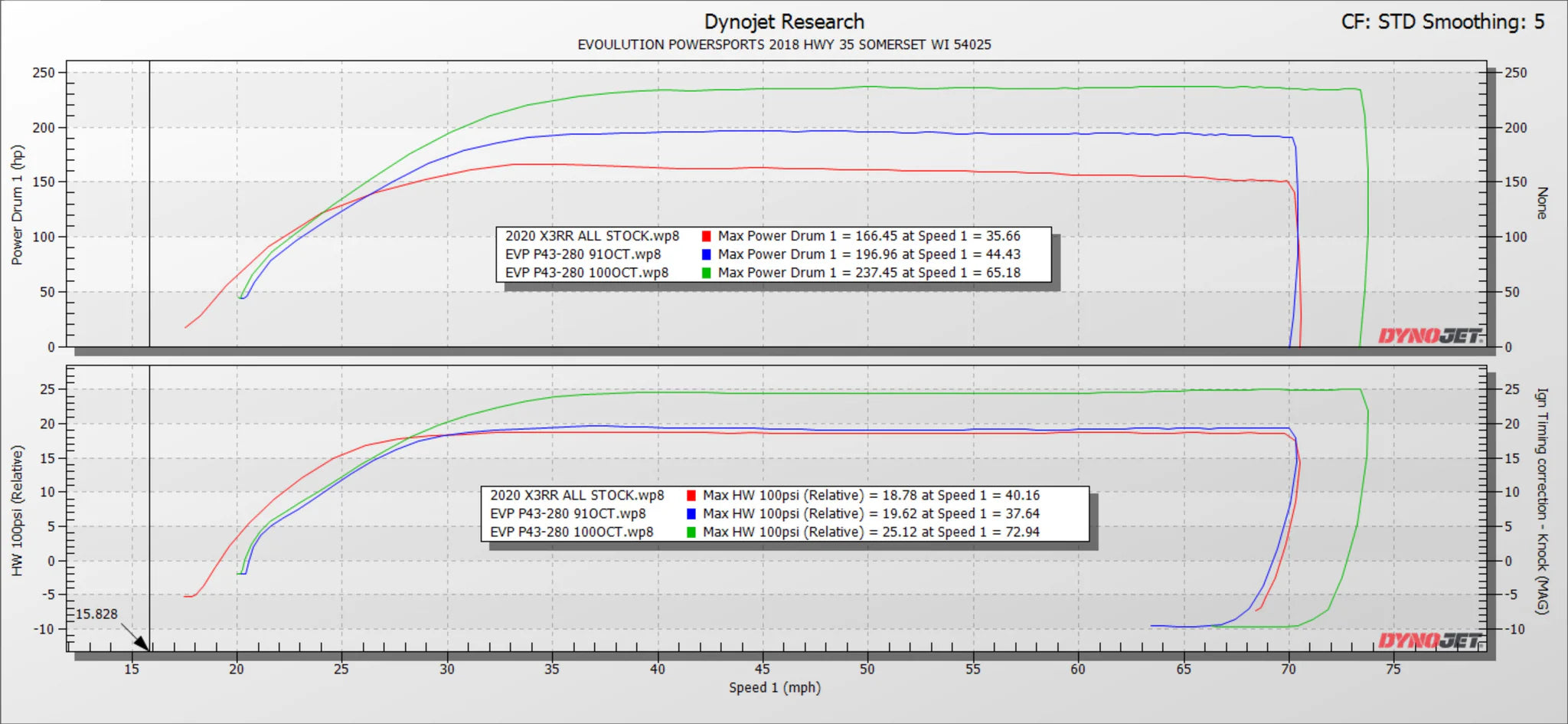The image size is (1568, 724).
Task: Select EVP P43-280 100OCT.wp8 in boost legend
Action: click(572, 532)
